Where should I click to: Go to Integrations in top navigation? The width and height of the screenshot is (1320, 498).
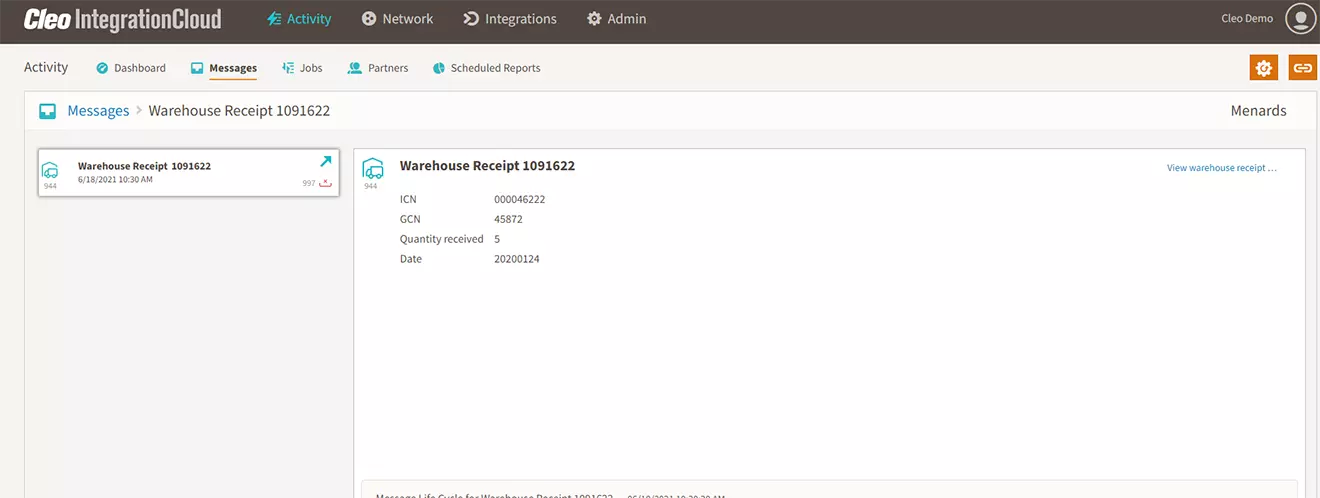[x=510, y=19]
